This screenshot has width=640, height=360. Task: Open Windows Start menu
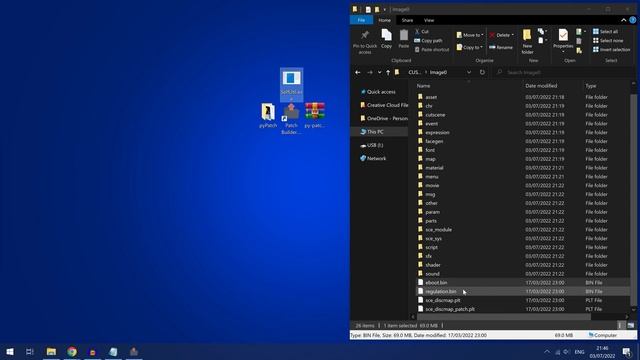pos(10,351)
